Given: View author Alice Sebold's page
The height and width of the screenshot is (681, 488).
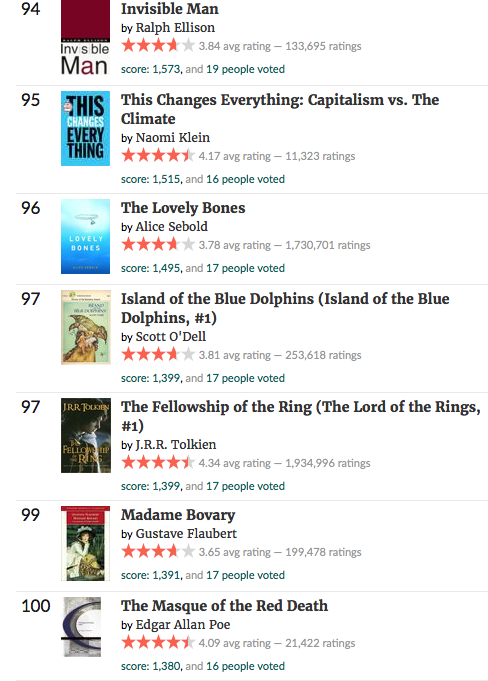Looking at the screenshot, I should pos(171,227).
